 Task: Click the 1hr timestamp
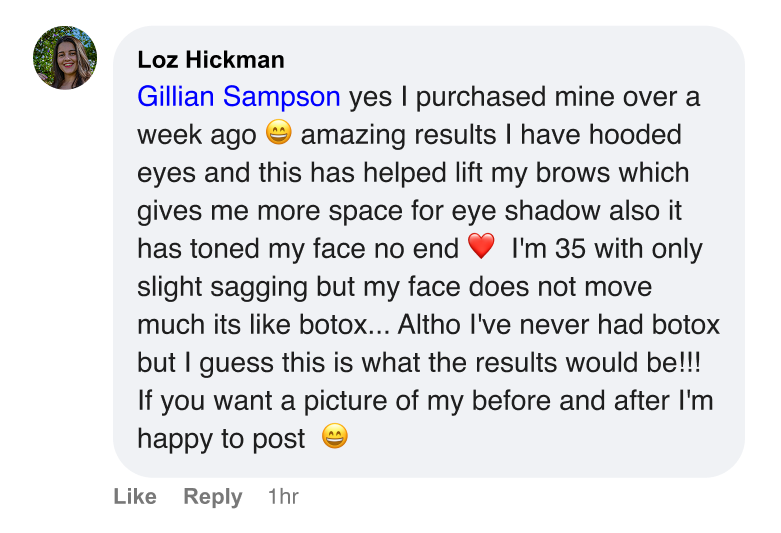point(283,497)
